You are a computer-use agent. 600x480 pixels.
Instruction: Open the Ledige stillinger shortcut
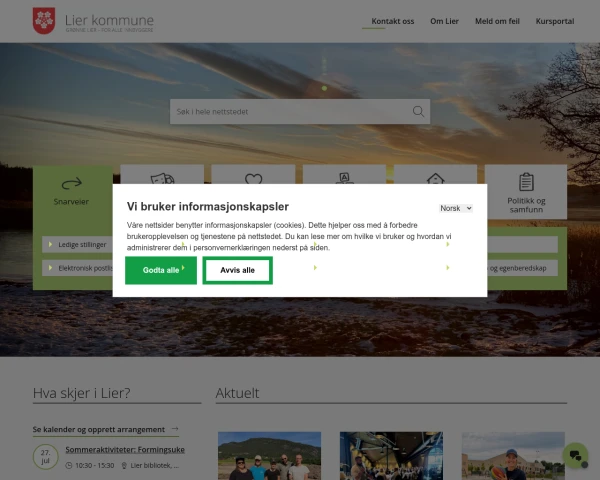click(77, 245)
